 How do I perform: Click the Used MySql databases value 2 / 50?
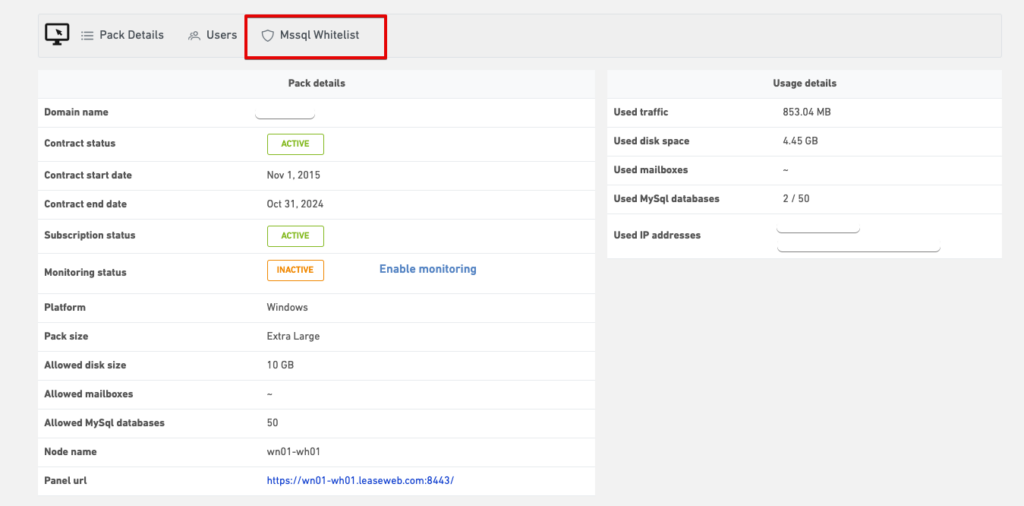pyautogui.click(x=795, y=198)
